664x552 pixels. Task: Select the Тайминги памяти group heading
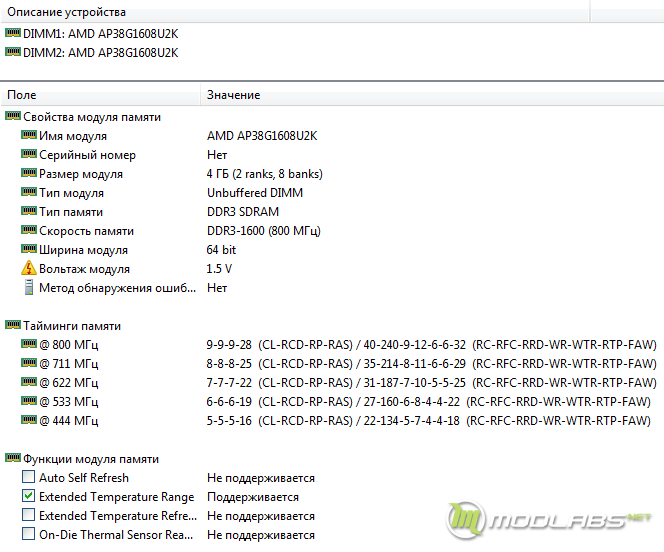(72, 326)
